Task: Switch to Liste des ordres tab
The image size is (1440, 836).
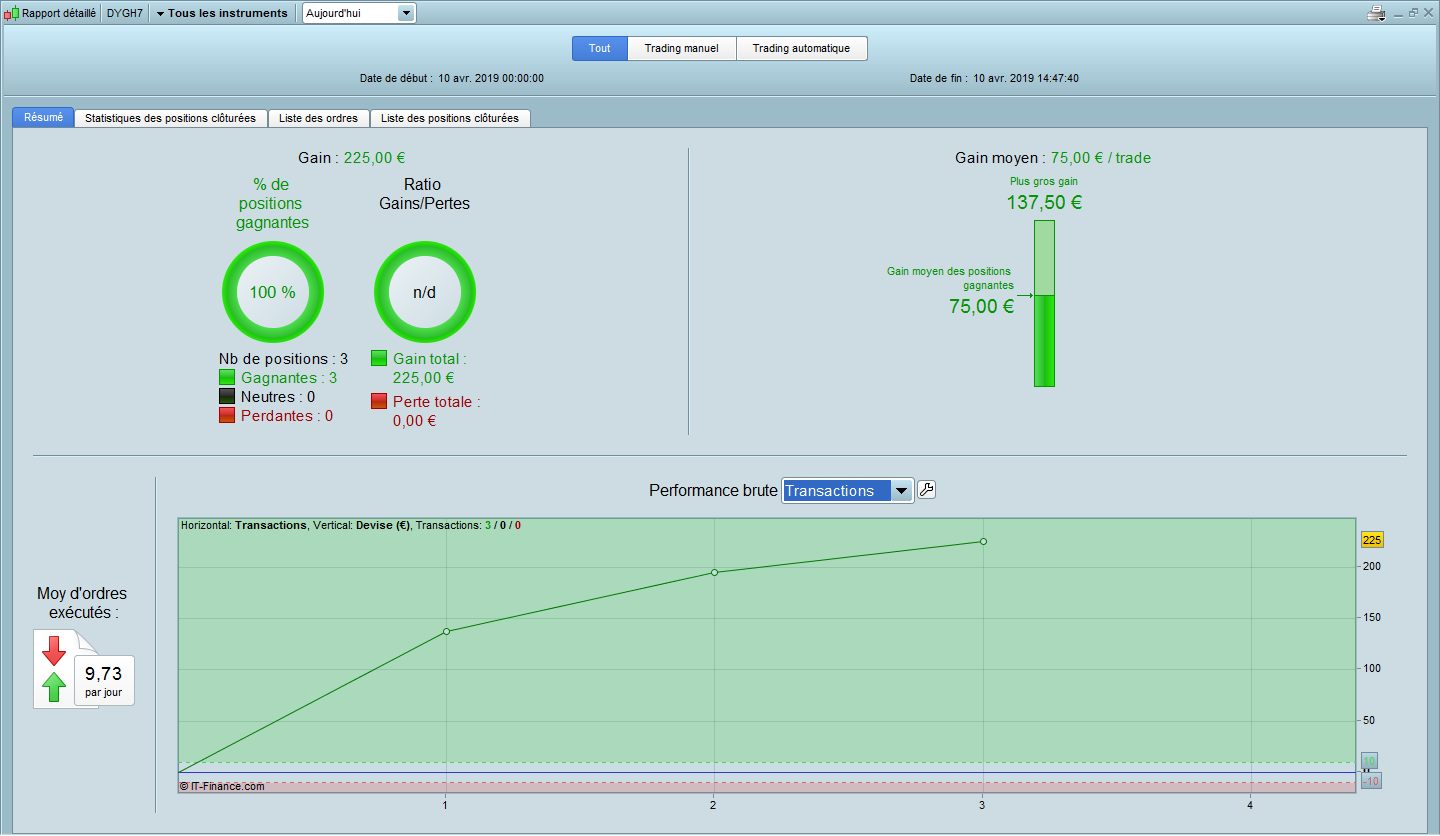Action: click(x=318, y=118)
